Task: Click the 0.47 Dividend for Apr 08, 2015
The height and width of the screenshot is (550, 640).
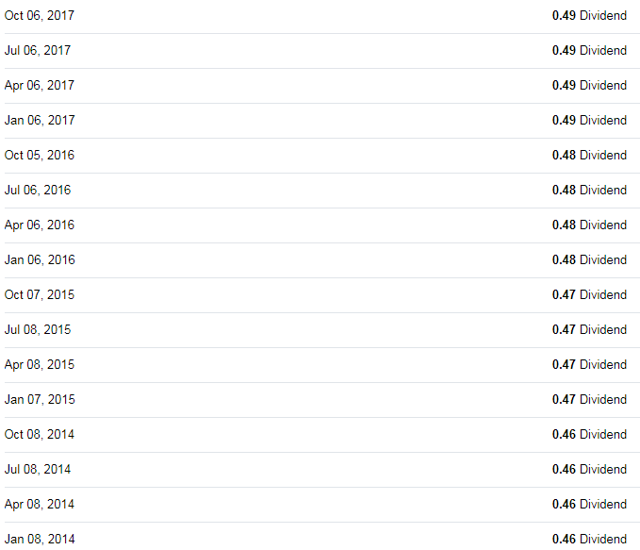Action: [x=589, y=365]
